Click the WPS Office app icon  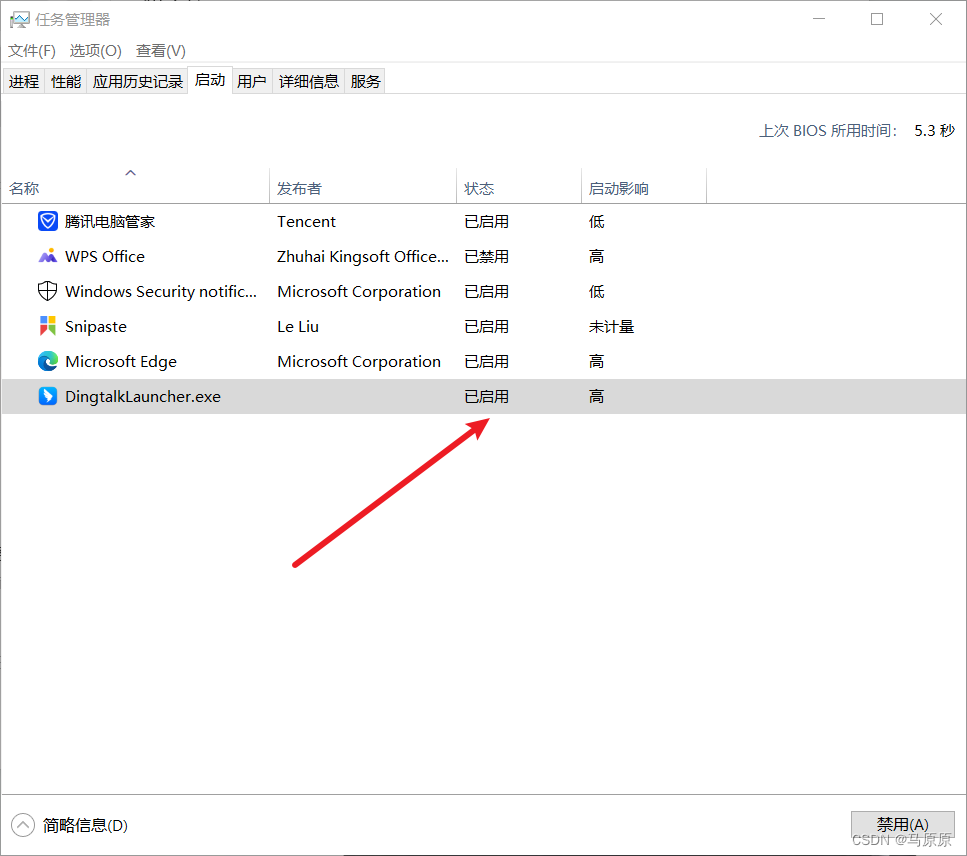pos(47,256)
